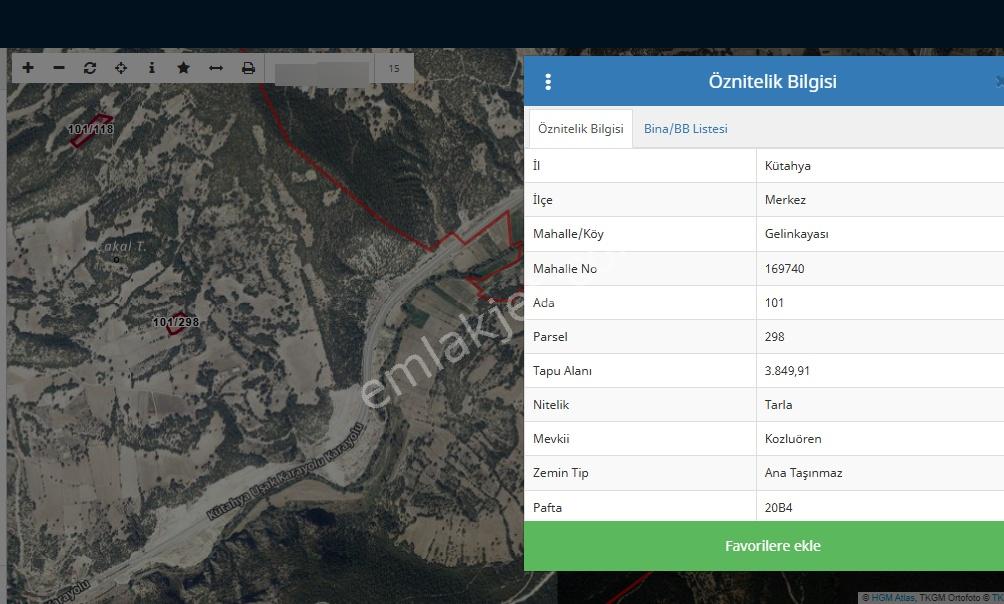The height and width of the screenshot is (604, 1004).
Task: Select parcel 101/118 on the map
Action: [x=90, y=130]
